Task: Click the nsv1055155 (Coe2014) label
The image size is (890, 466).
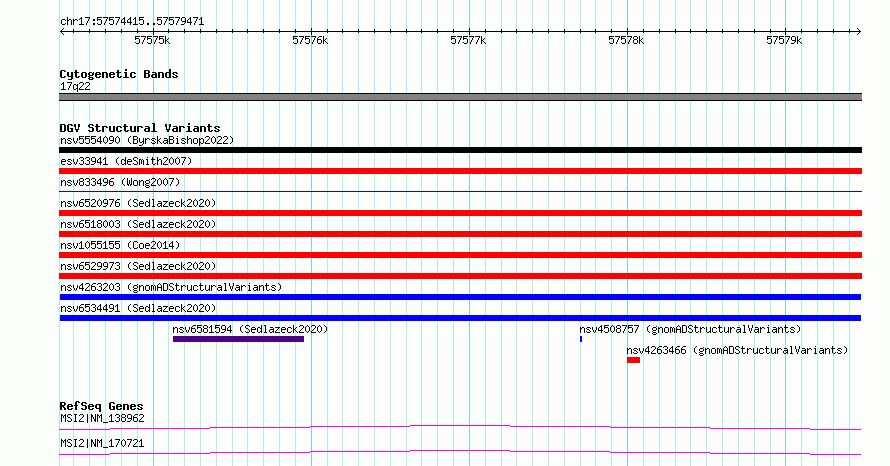Action: click(120, 245)
